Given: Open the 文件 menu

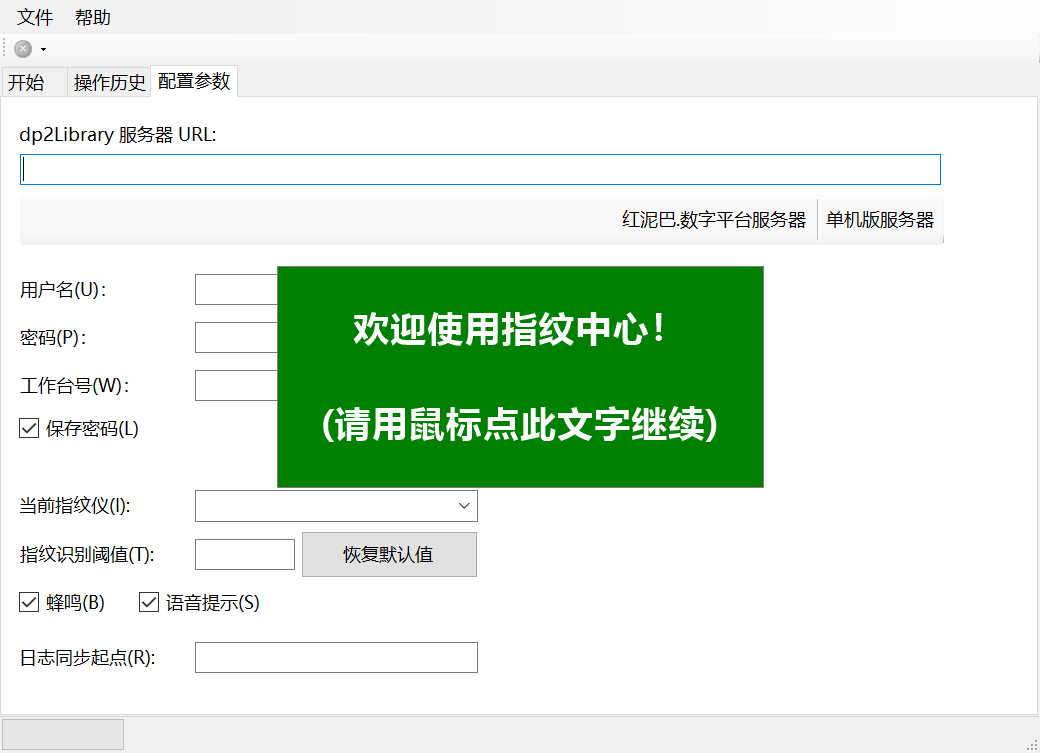Looking at the screenshot, I should (33, 17).
